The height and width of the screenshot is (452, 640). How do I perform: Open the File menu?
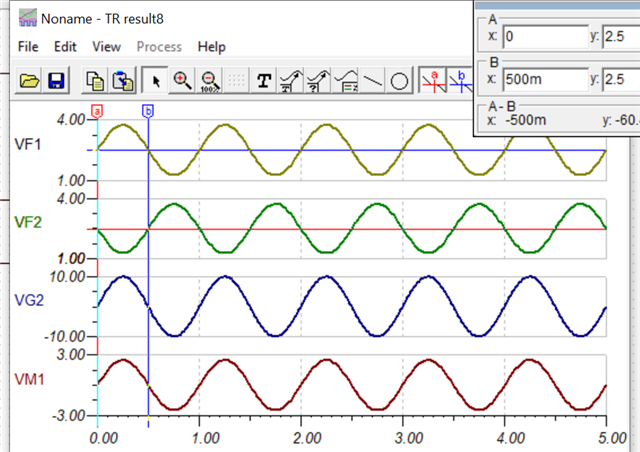pyautogui.click(x=28, y=47)
